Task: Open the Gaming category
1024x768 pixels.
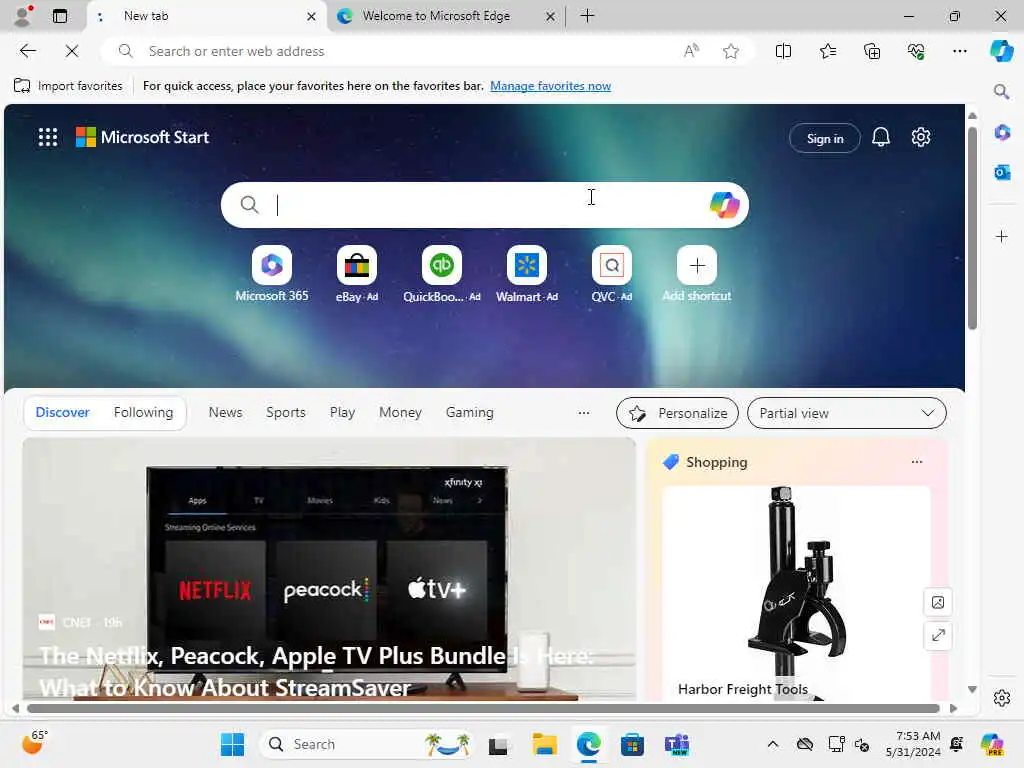Action: pyautogui.click(x=470, y=412)
